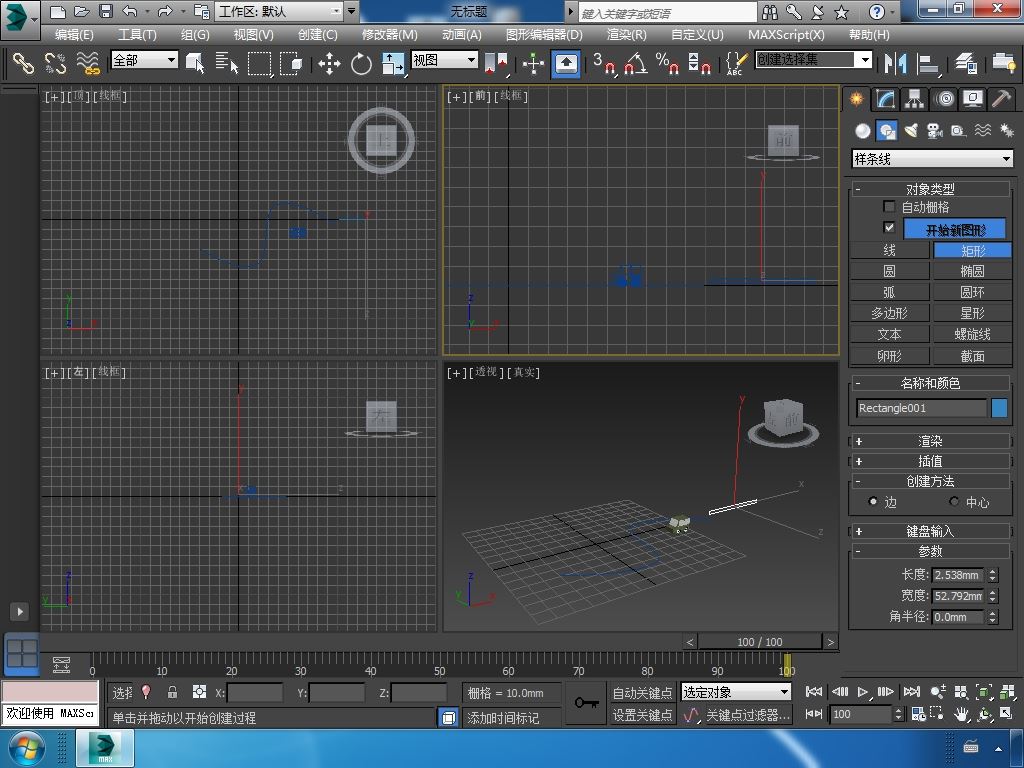
Task: Select Systems category gears icon
Action: pyautogui.click(x=1006, y=131)
